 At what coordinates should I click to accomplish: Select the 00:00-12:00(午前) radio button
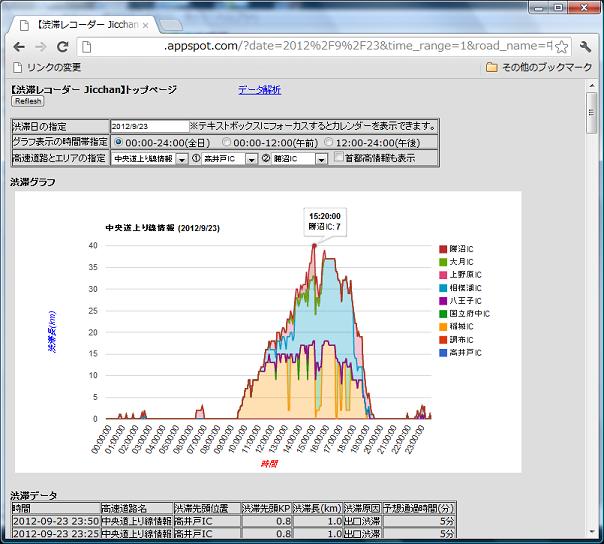point(226,142)
